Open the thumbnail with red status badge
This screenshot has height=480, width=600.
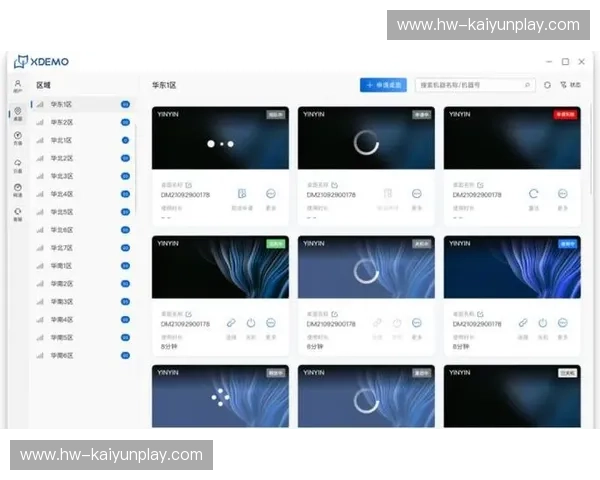click(512, 138)
